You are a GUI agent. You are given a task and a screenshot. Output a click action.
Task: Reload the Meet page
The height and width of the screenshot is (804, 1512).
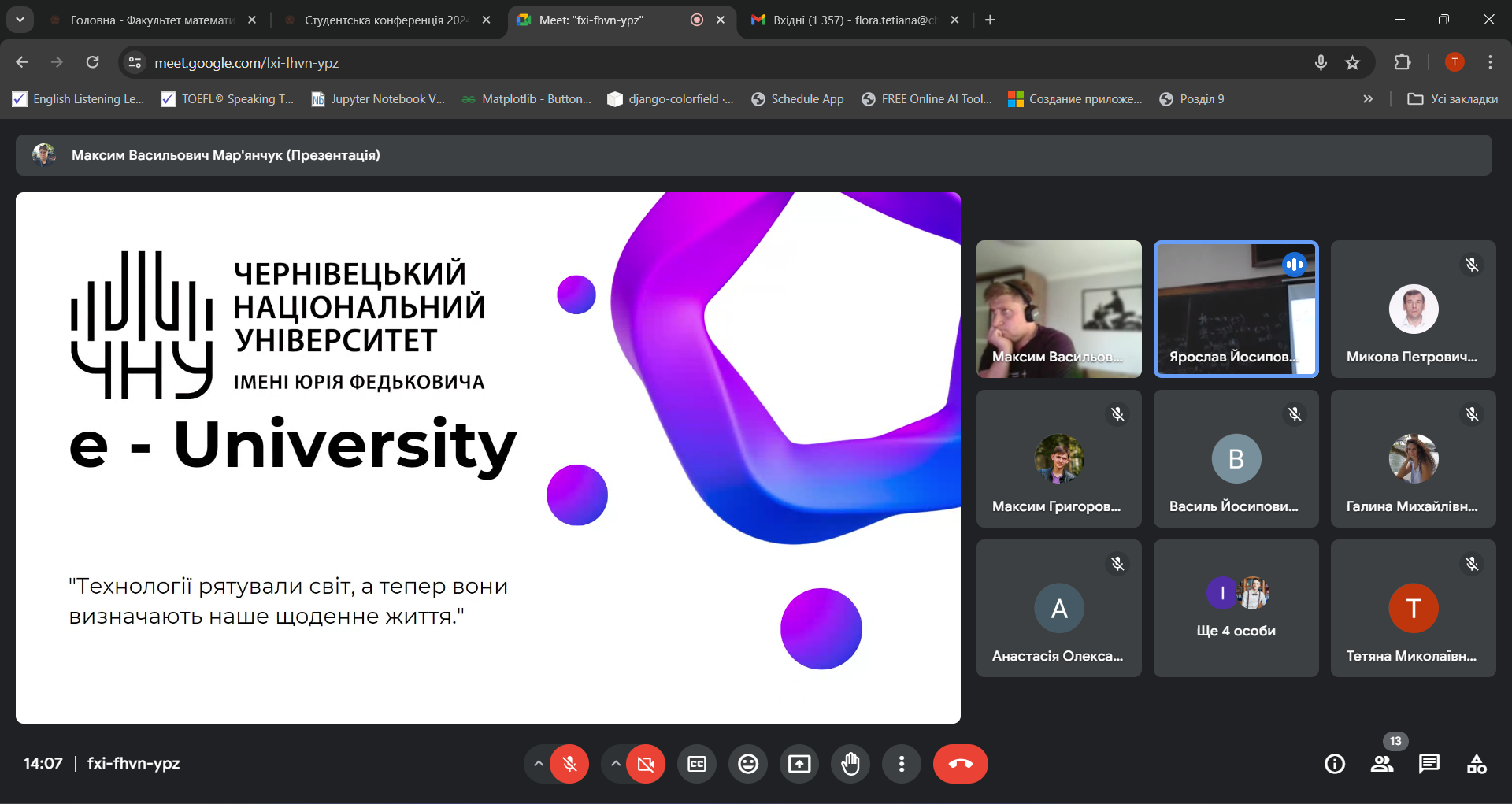[92, 62]
